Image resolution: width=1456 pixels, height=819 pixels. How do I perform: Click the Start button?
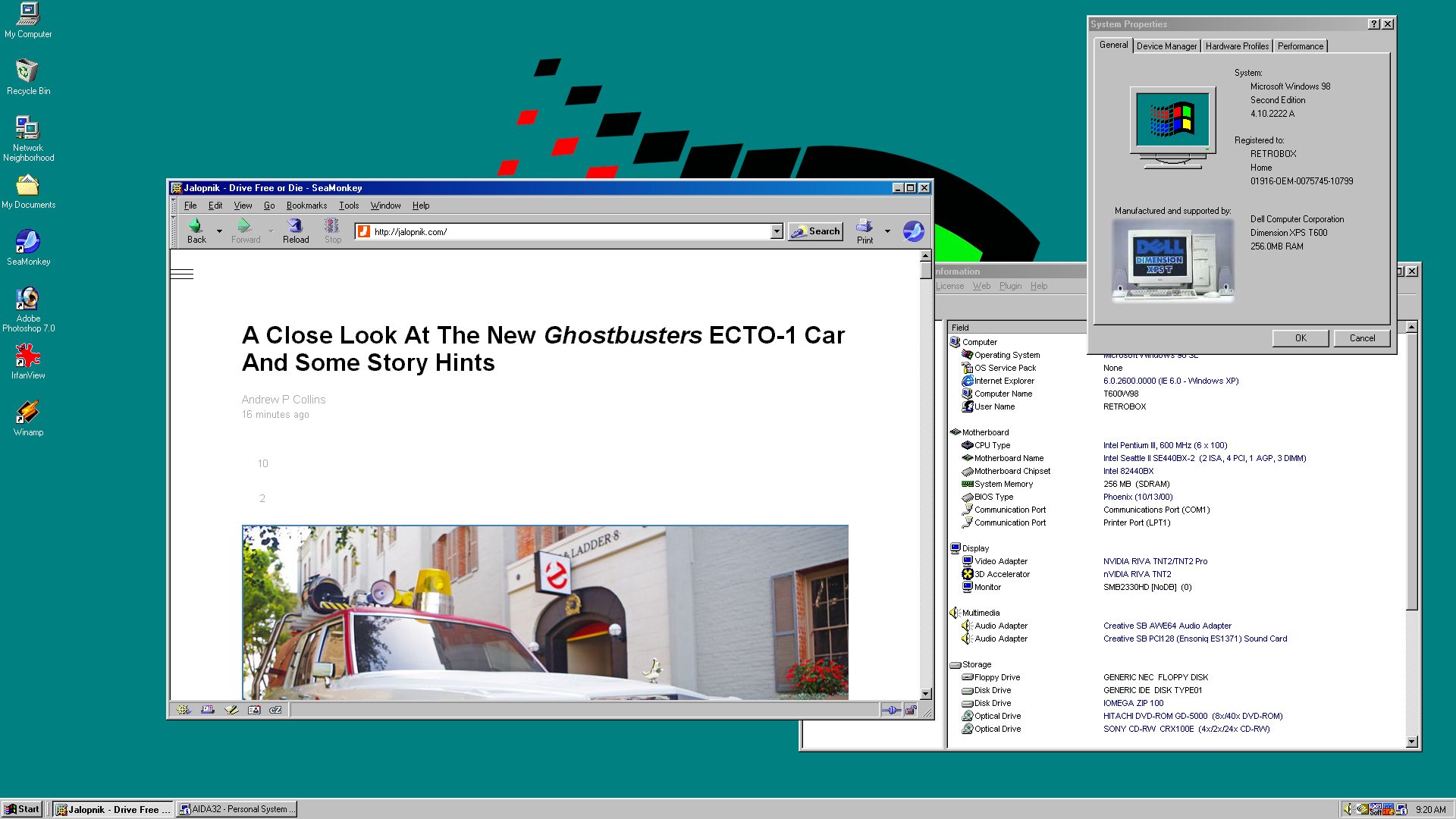pos(22,809)
